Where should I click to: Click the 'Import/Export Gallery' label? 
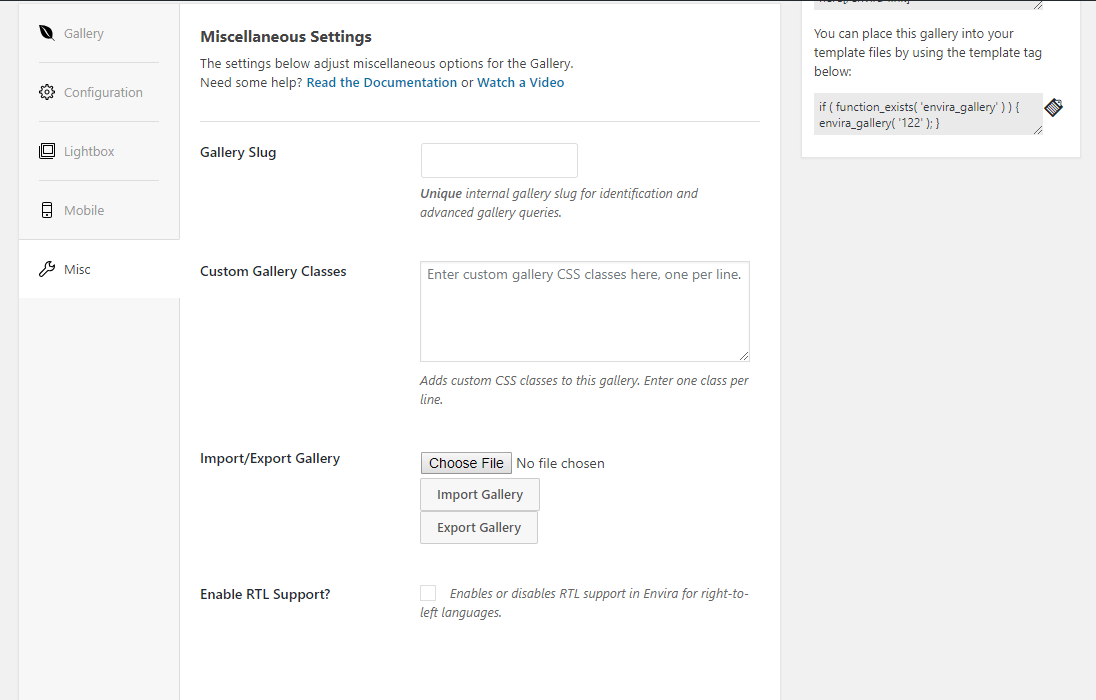[270, 459]
